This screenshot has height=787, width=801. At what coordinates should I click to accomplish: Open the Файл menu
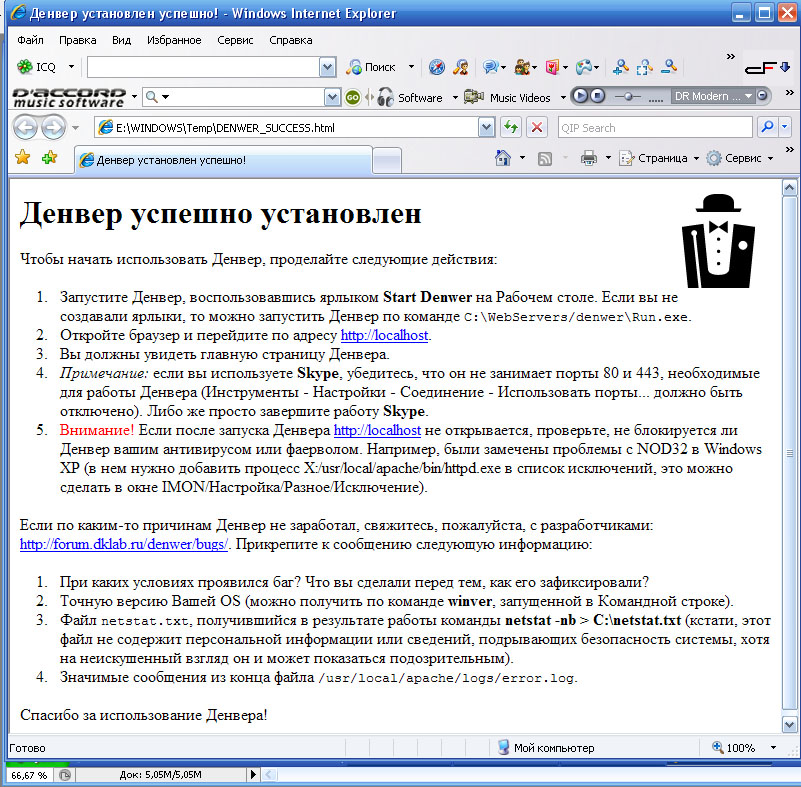tap(30, 40)
